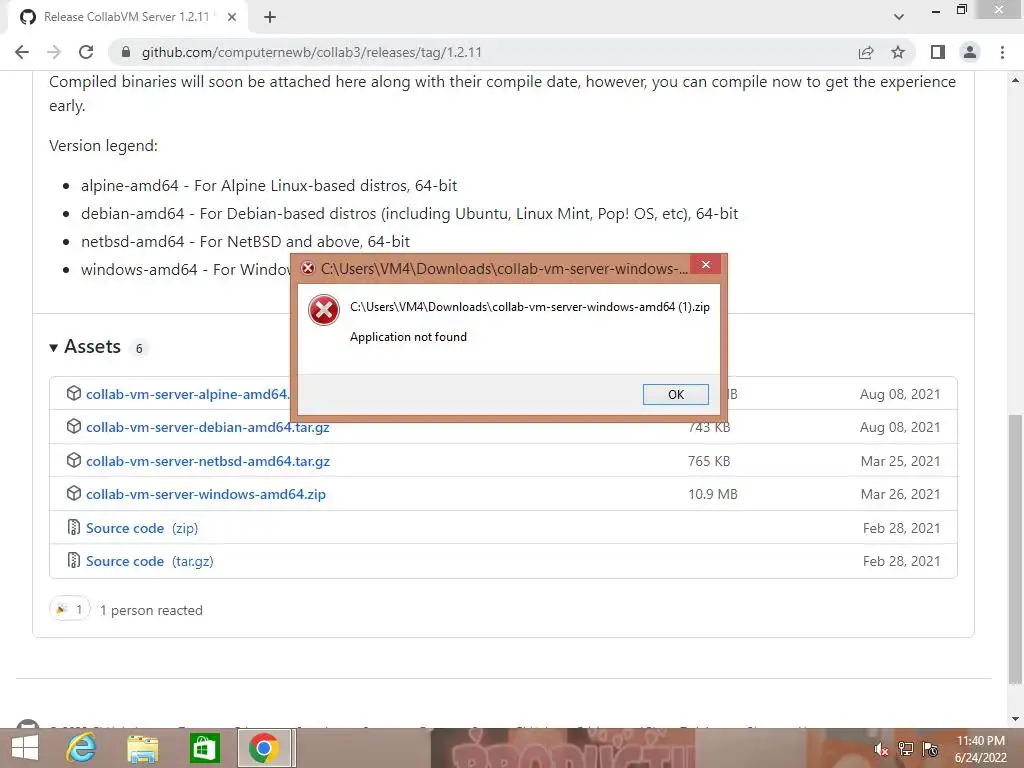This screenshot has height=768, width=1024.
Task: Download collab-vm-server-windows-amd64.zip
Action: tap(206, 494)
